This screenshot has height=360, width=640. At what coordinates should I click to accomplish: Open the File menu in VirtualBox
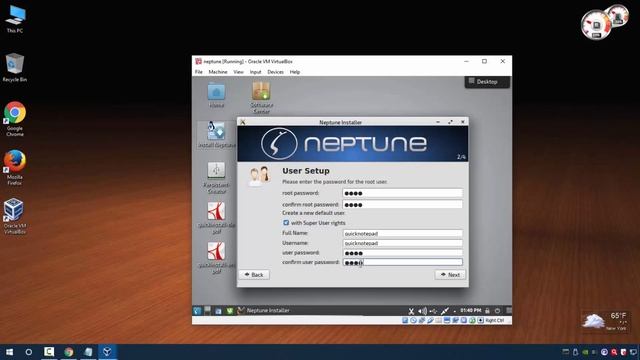pos(199,72)
